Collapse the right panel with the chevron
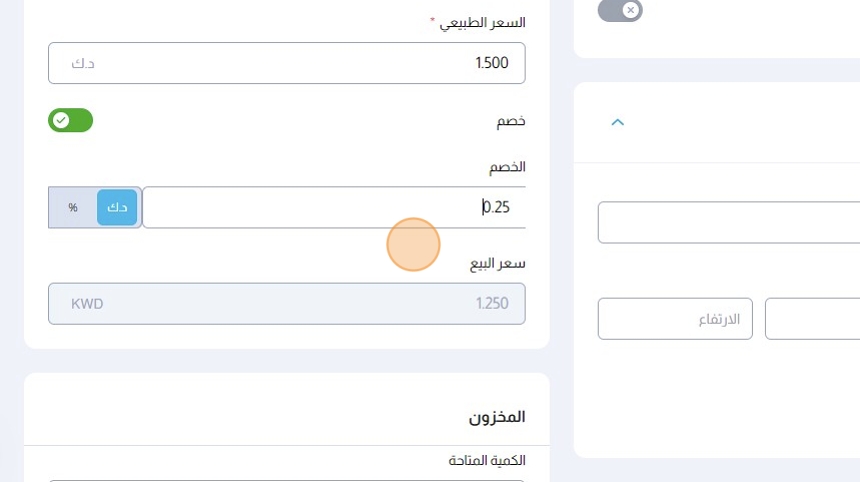Viewport: 860px width, 482px height. click(x=617, y=122)
